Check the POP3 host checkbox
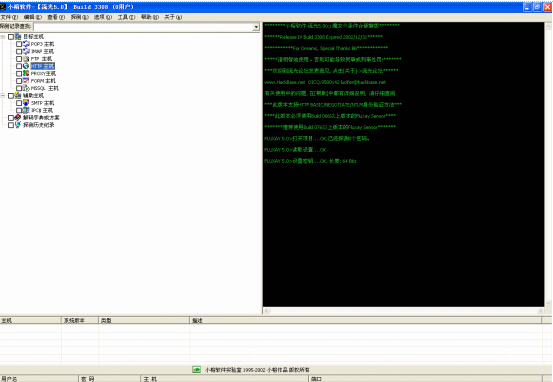The width and height of the screenshot is (553, 382). coord(19,44)
